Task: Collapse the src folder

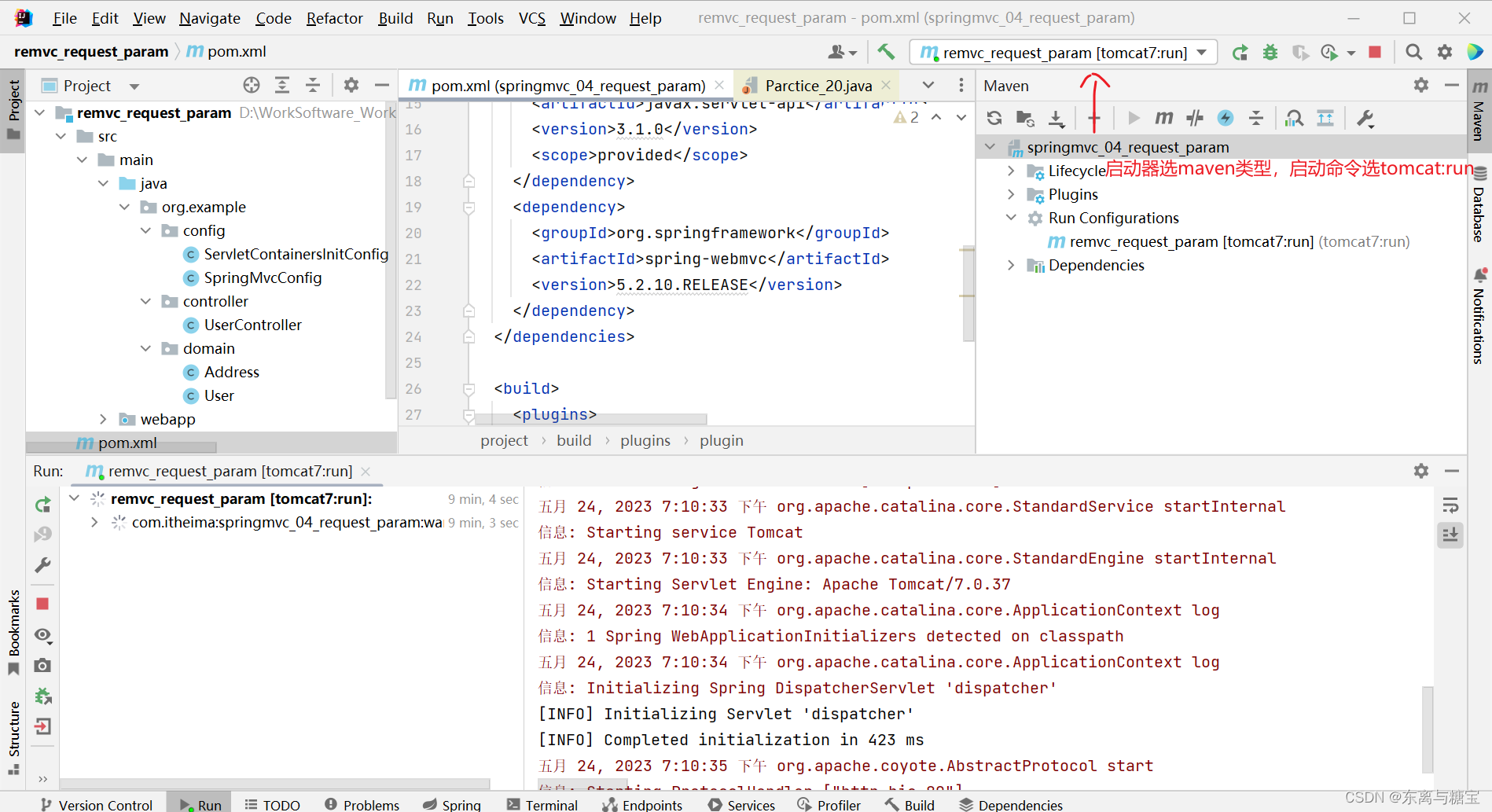Action: (61, 136)
